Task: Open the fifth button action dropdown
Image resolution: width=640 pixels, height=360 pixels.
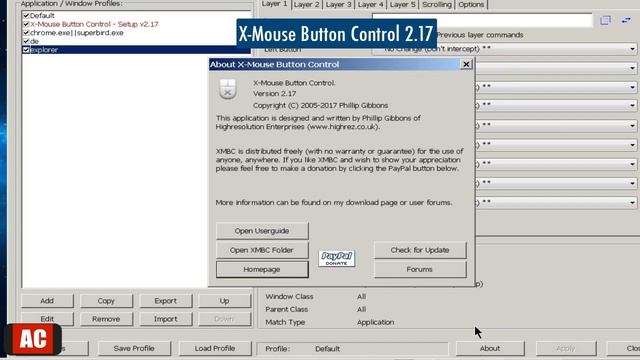Action: (632, 125)
